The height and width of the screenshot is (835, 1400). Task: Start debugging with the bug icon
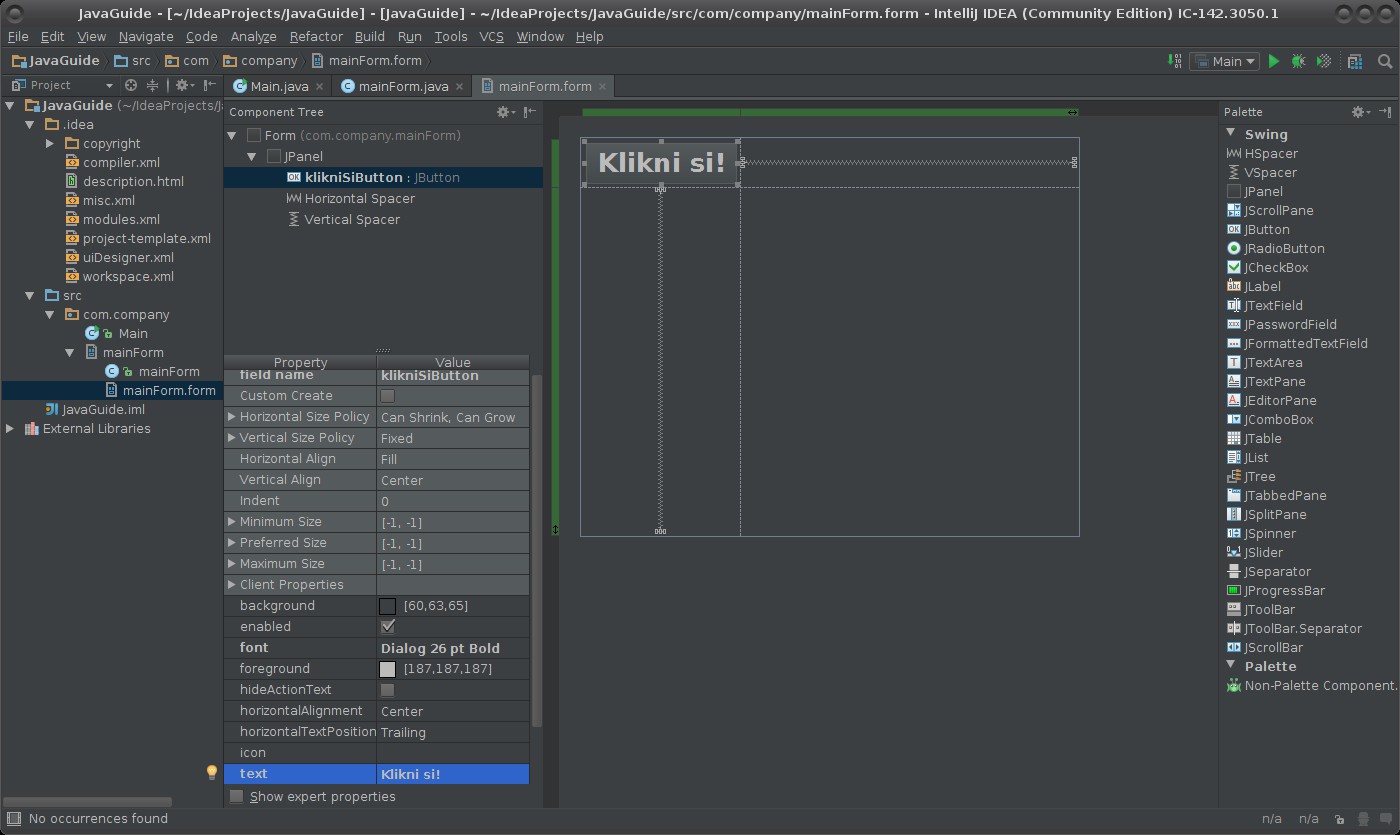pyautogui.click(x=1298, y=61)
